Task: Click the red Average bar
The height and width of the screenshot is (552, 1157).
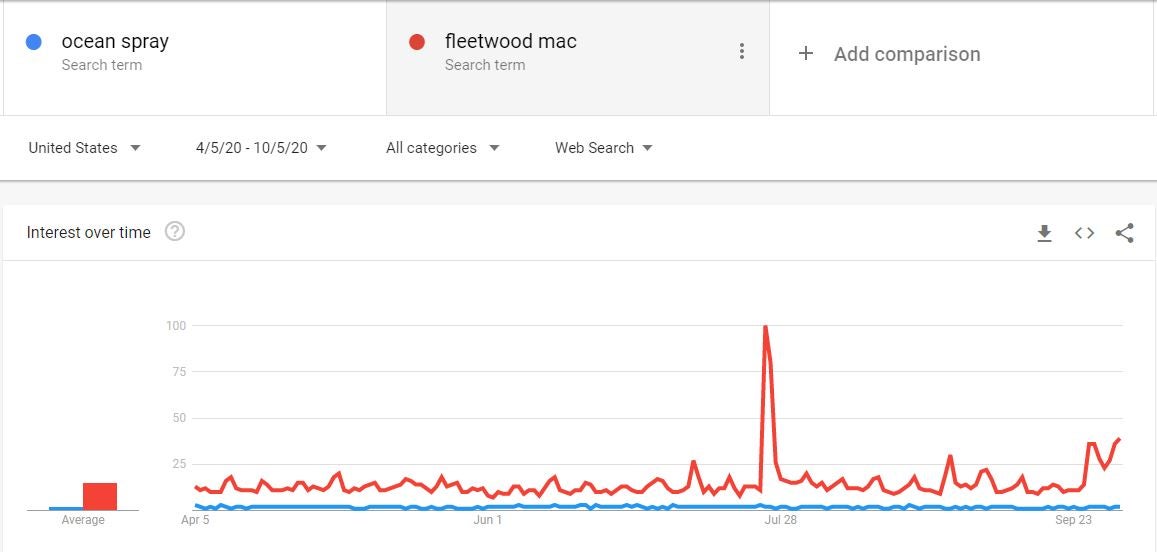Action: pyautogui.click(x=100, y=497)
